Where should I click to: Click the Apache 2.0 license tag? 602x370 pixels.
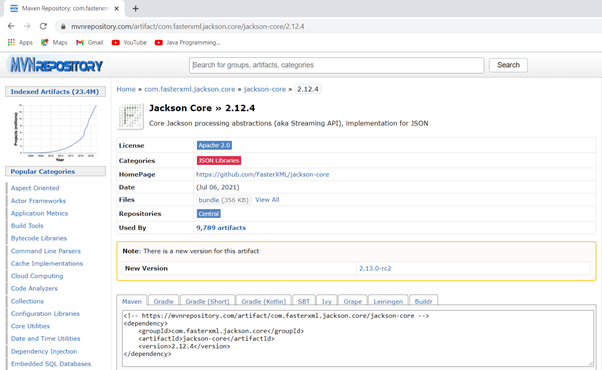[214, 145]
